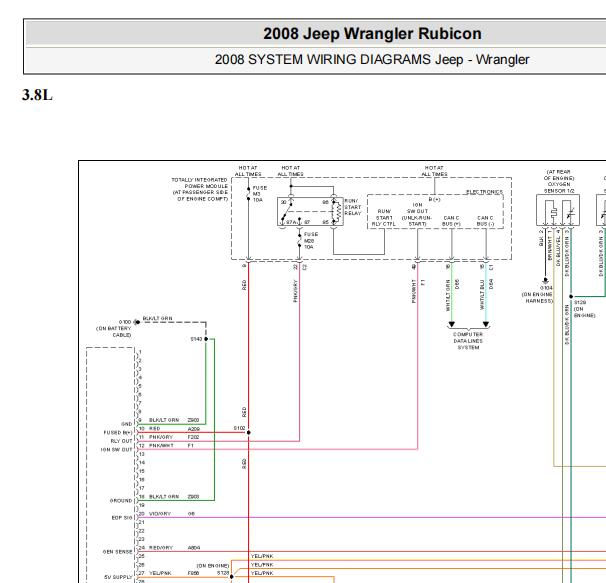Click the "WHT/LT BLU" vertical wire label
The width and height of the screenshot is (606, 583).
[x=482, y=295]
